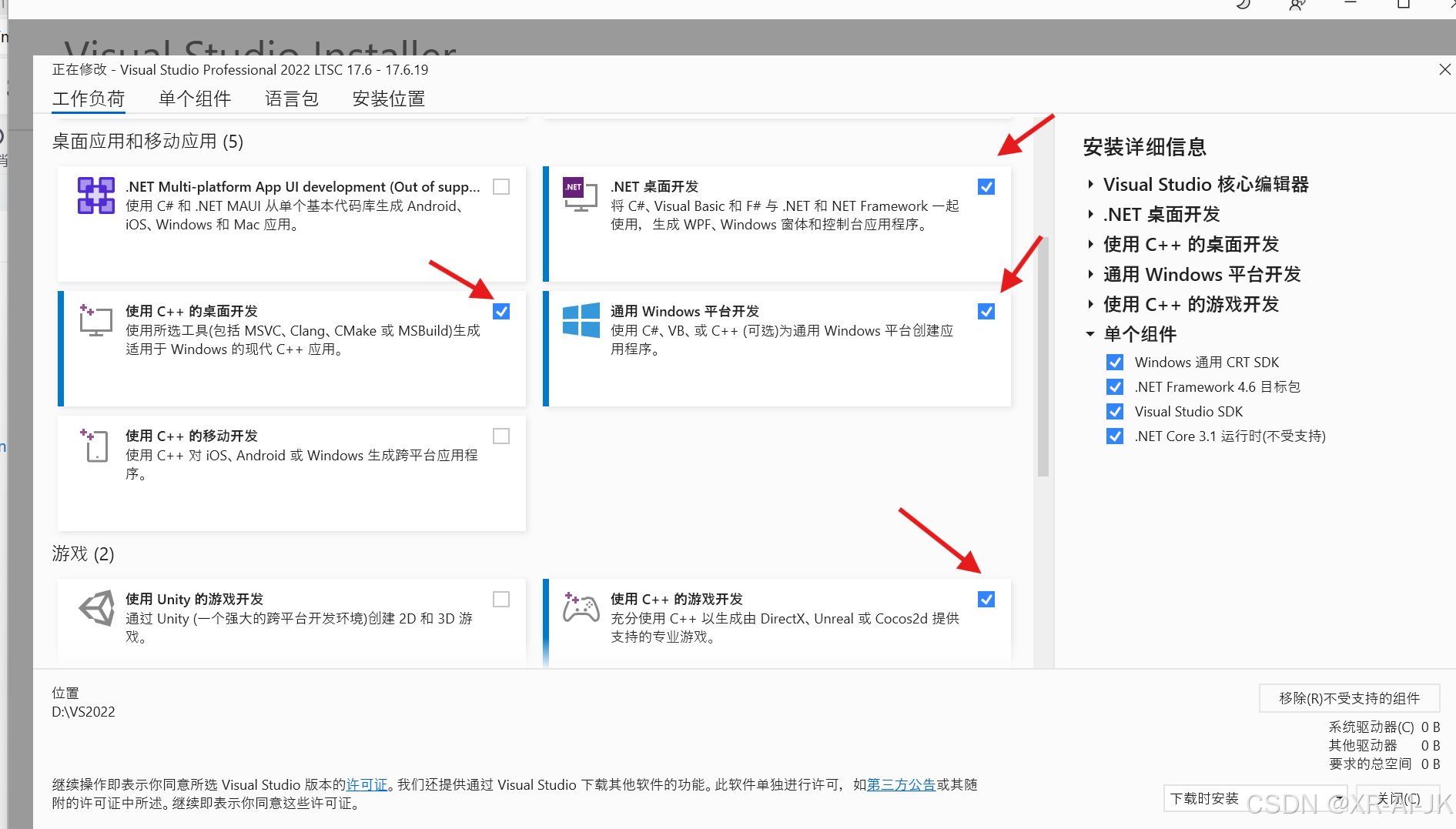This screenshot has width=1456, height=829.
Task: Uncheck Windows 通用 CRT SDK component
Action: pyautogui.click(x=1115, y=363)
